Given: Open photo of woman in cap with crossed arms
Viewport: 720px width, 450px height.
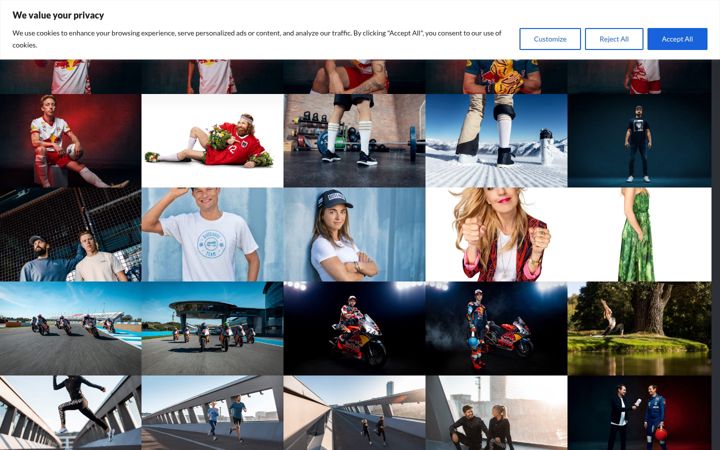Looking at the screenshot, I should (x=354, y=234).
